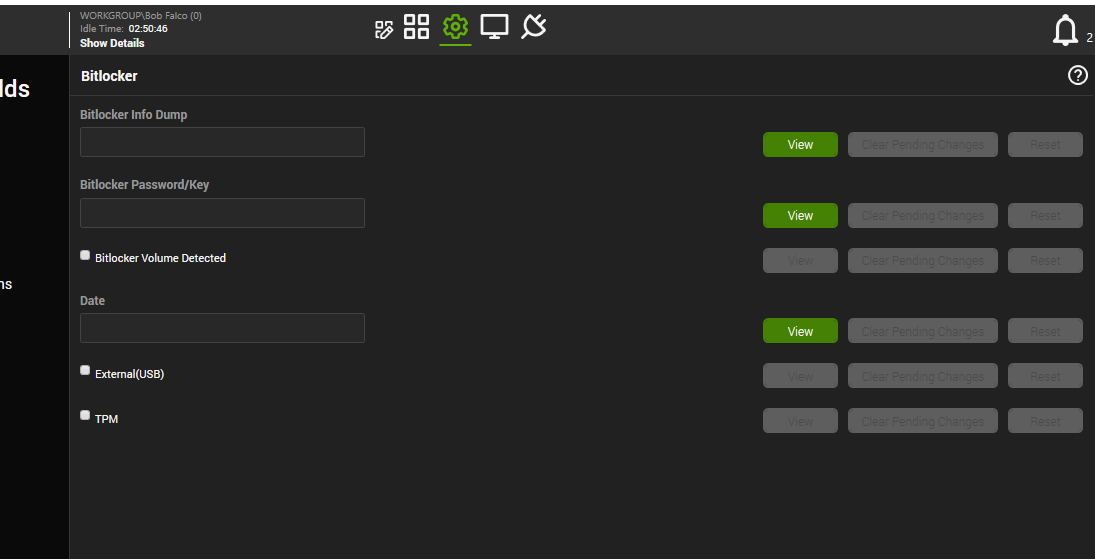Toggle Bitlocker Volume Detected checkbox
The width and height of the screenshot is (1095, 559).
85,255
